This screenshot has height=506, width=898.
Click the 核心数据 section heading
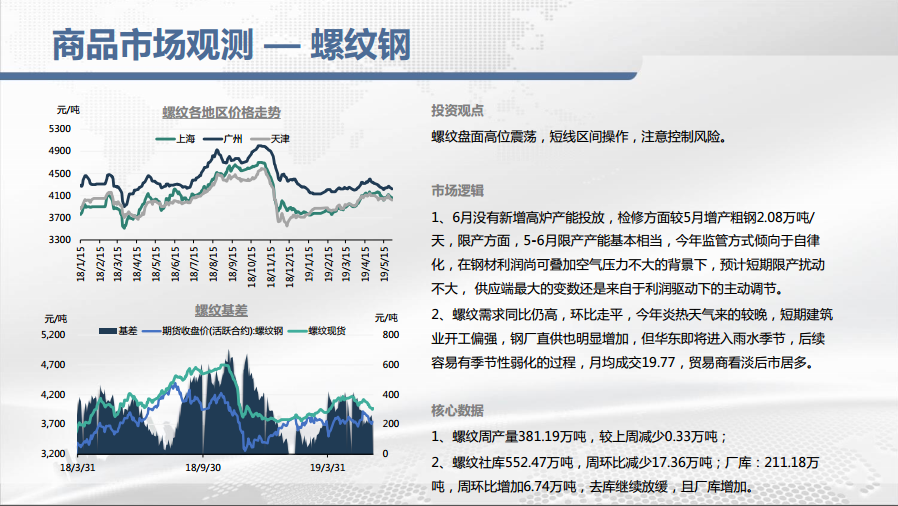point(458,410)
